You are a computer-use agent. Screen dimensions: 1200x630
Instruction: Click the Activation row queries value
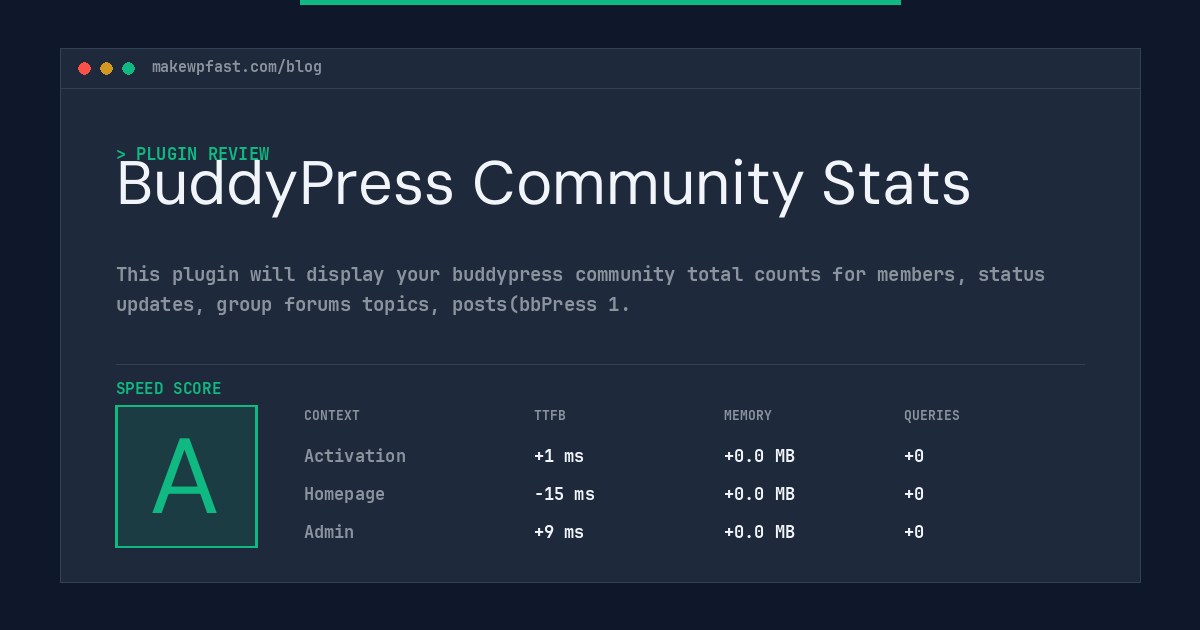click(x=914, y=456)
